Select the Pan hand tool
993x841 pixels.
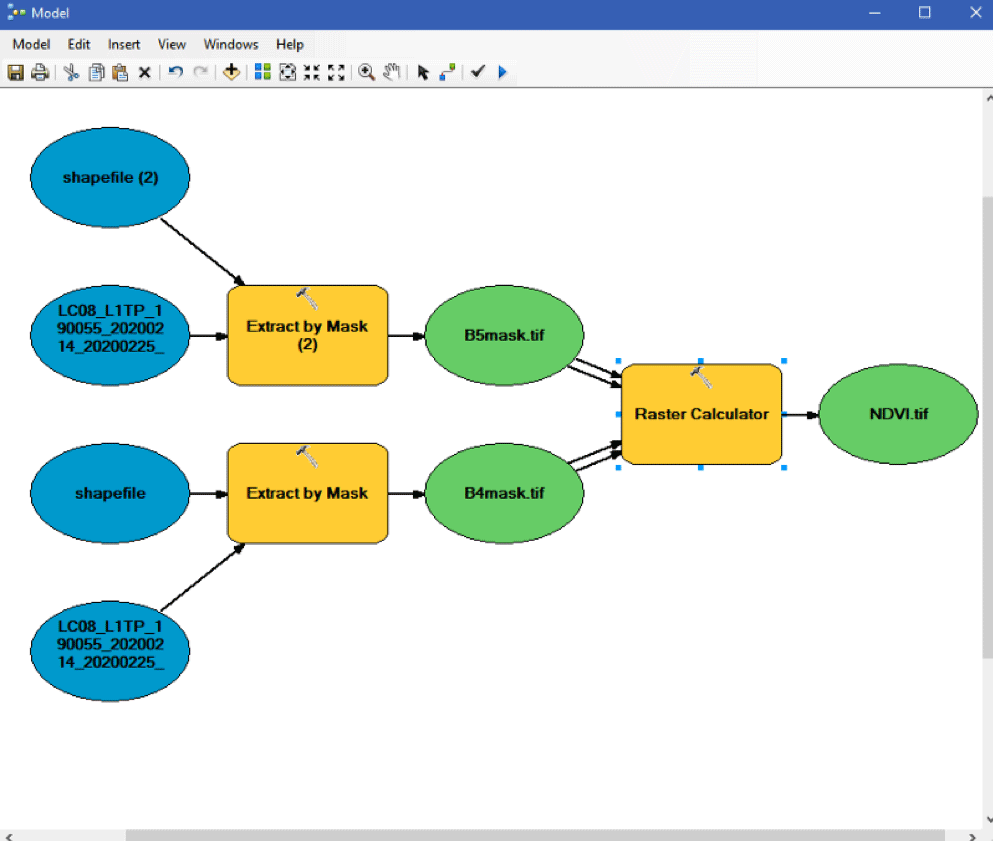(x=391, y=72)
